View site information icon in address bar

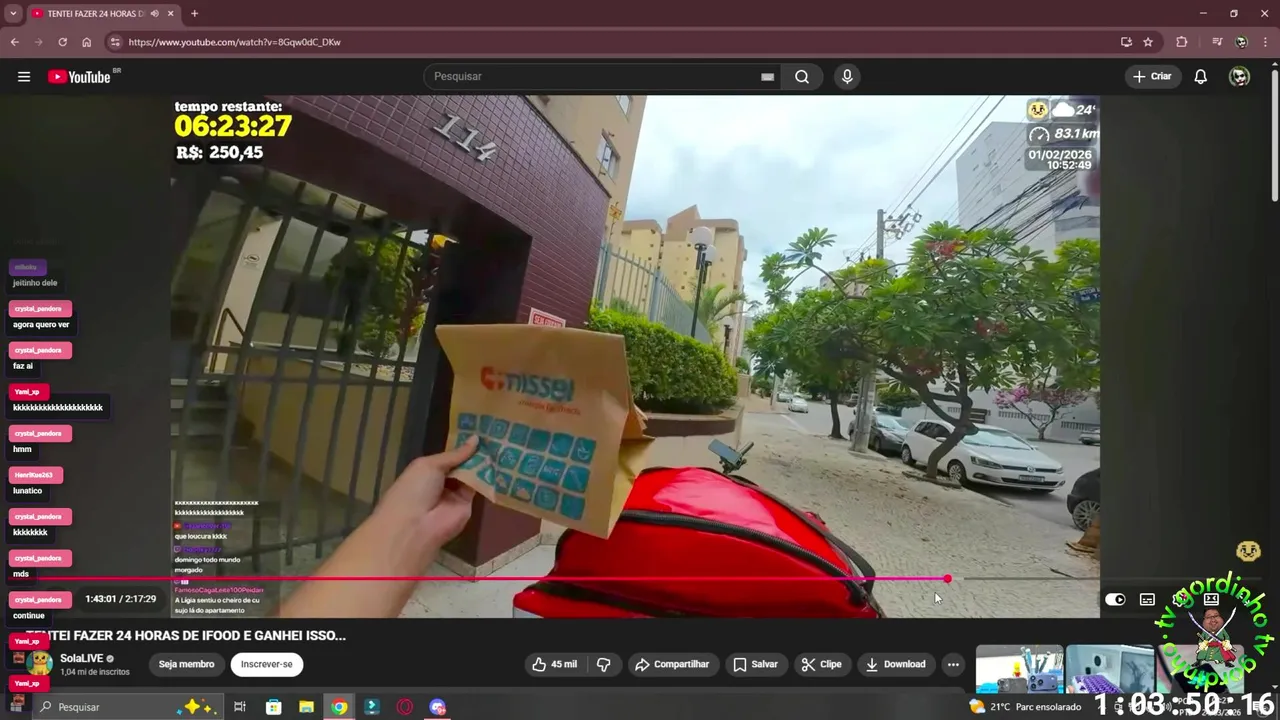[x=115, y=42]
